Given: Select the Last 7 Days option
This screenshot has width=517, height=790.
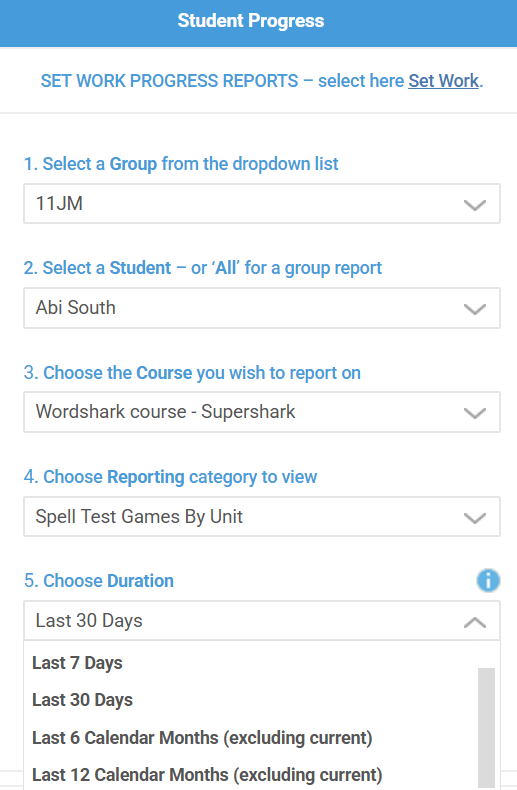Looking at the screenshot, I should click(x=251, y=663).
